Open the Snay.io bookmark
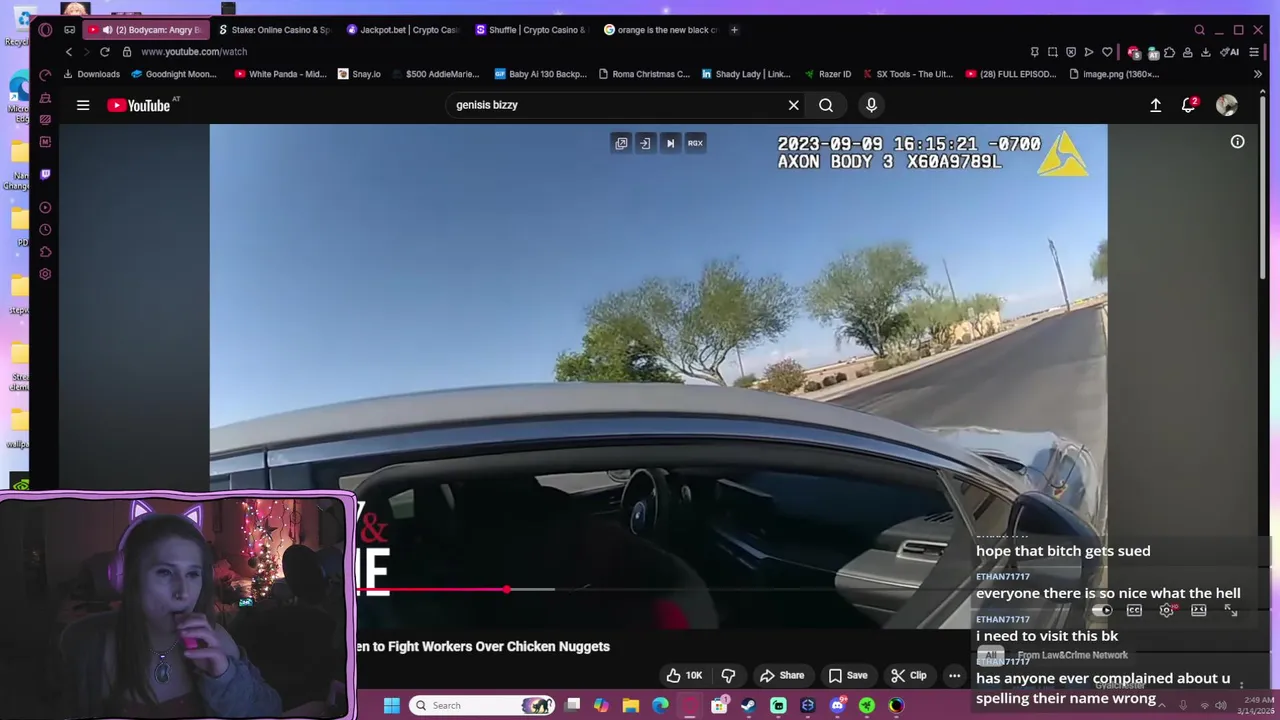The width and height of the screenshot is (1280, 720). tap(360, 74)
